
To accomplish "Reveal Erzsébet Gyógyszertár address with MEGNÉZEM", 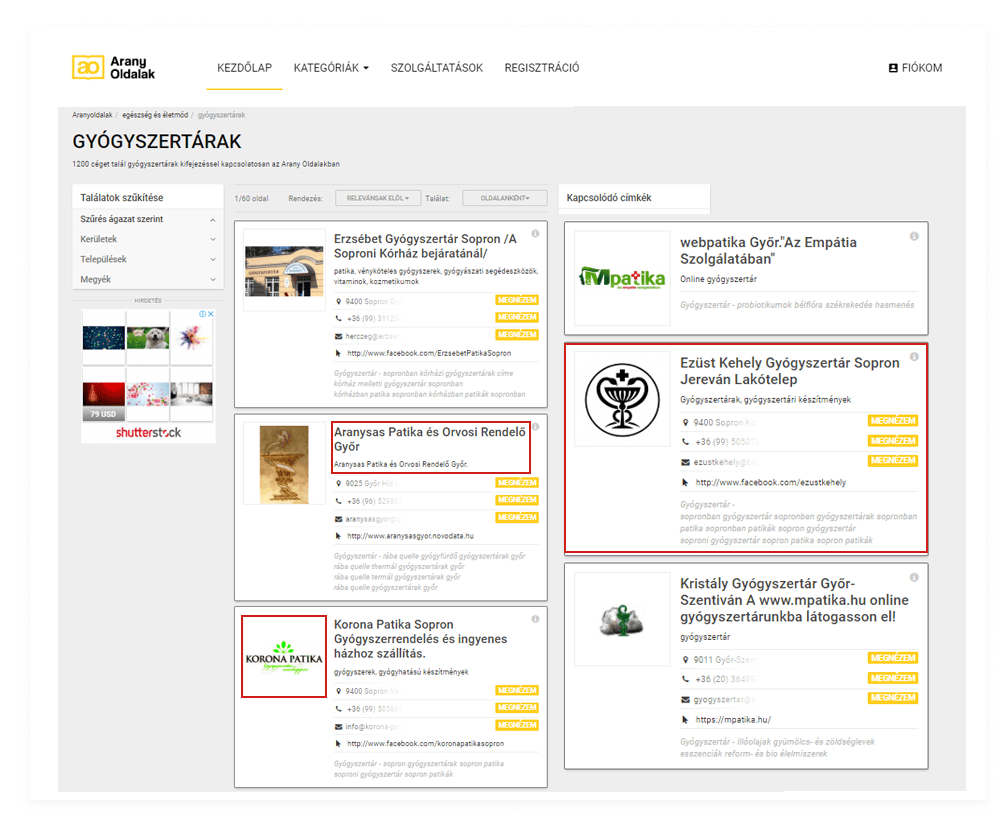I will click(517, 300).
